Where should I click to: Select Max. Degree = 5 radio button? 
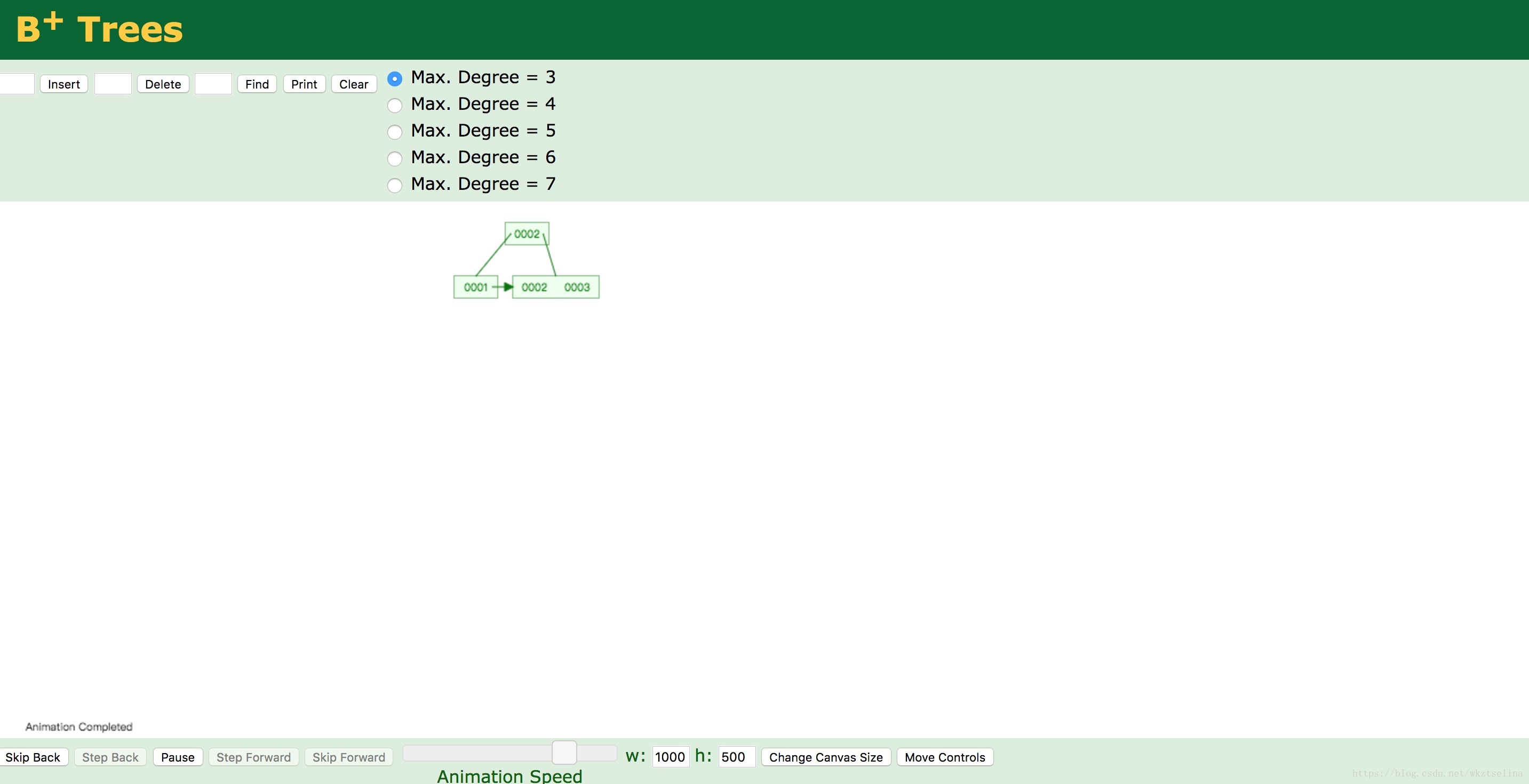pyautogui.click(x=395, y=132)
